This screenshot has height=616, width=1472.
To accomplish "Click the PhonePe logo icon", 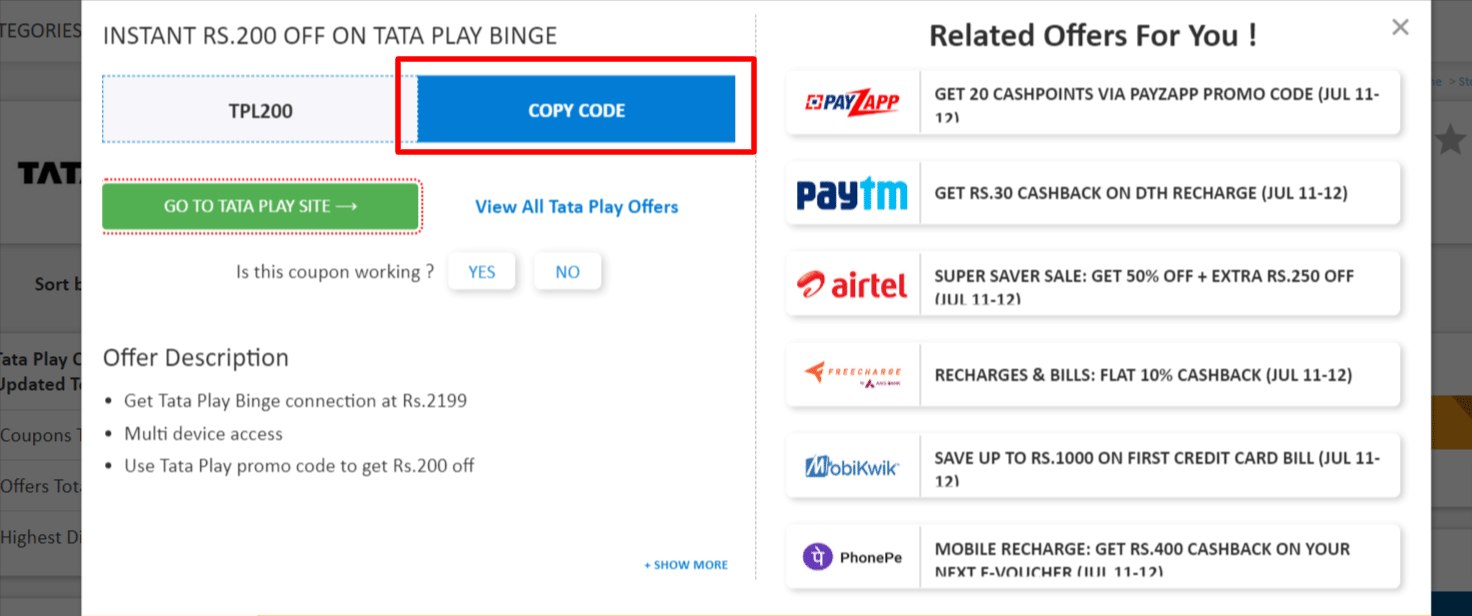I will 852,557.
